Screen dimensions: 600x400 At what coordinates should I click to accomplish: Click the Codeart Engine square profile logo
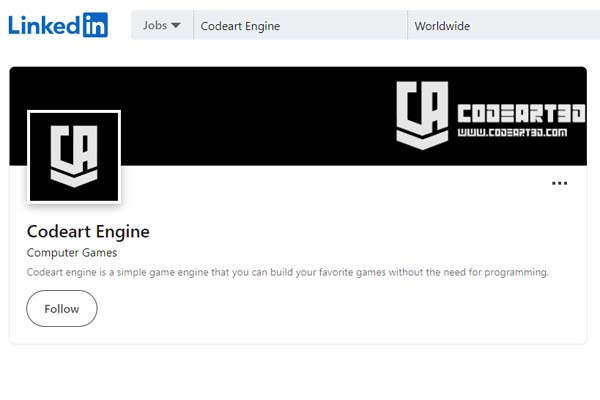tap(74, 156)
